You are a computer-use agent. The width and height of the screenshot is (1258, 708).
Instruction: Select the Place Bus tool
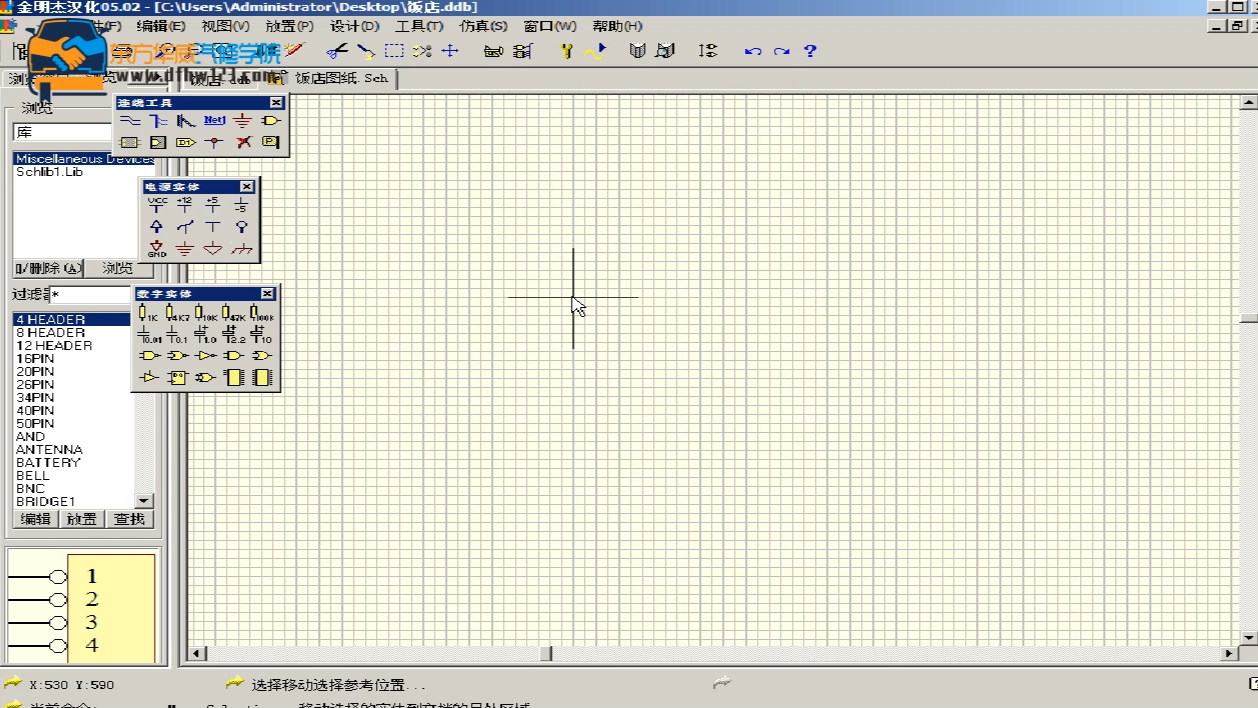[x=157, y=121]
